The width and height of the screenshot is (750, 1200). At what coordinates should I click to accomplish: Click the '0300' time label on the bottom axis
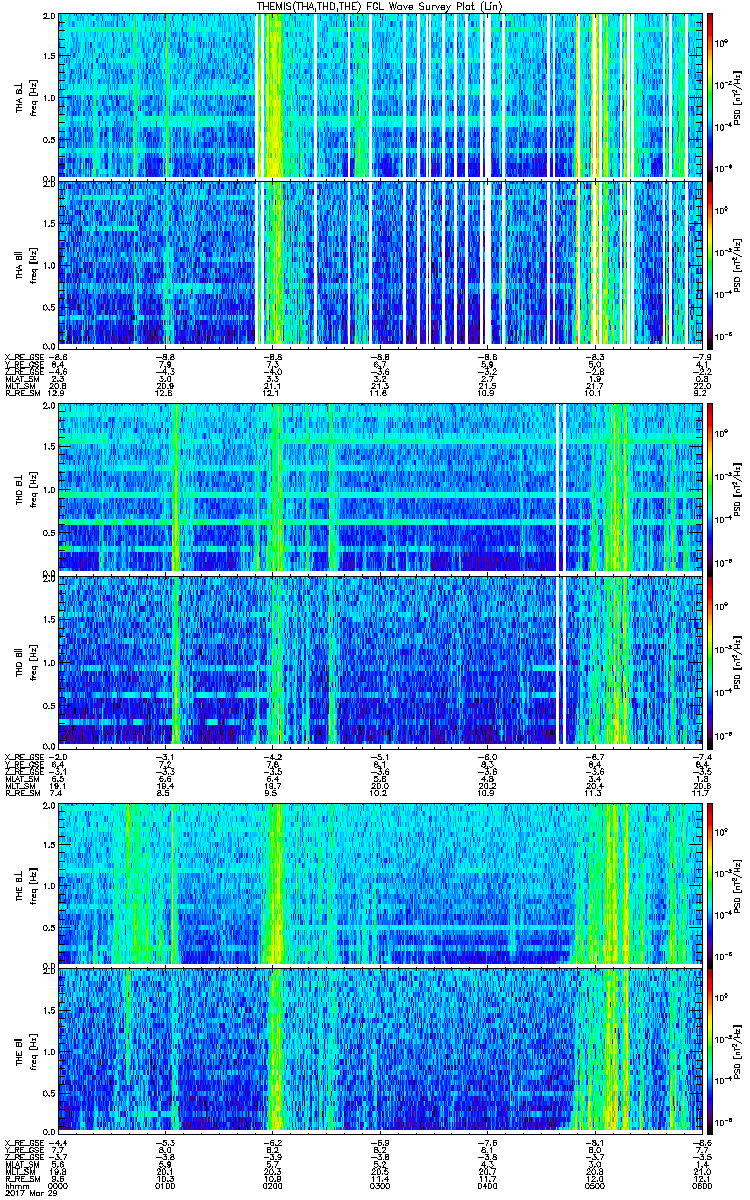point(380,1184)
